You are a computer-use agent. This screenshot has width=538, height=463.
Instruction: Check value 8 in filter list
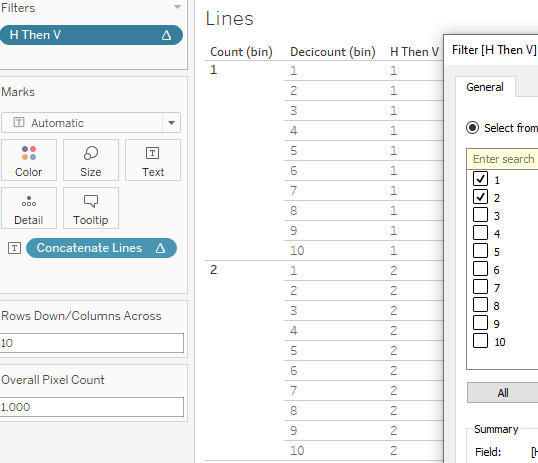point(480,305)
